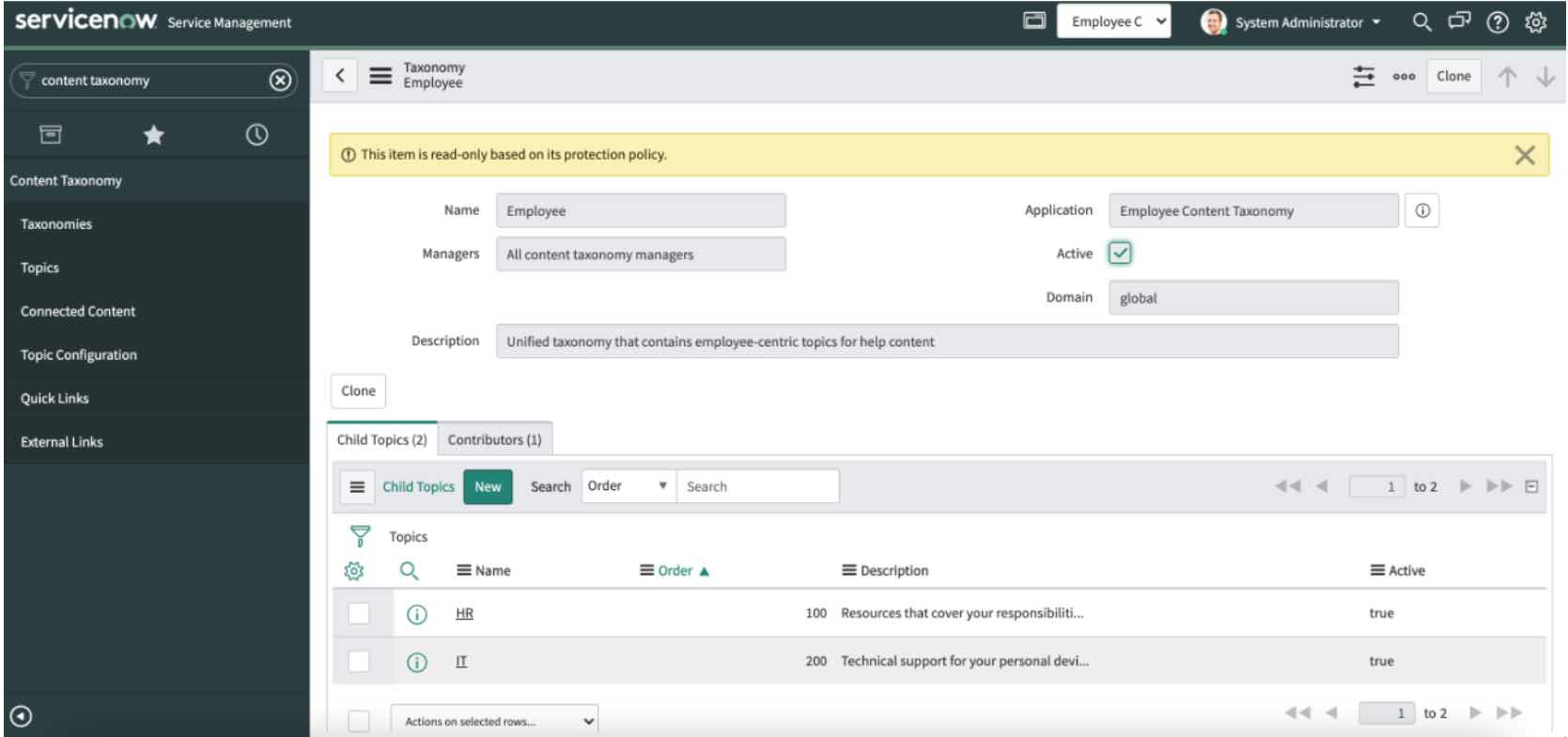This screenshot has width=1568, height=737.
Task: Select the IT row checkbox
Action: (359, 661)
